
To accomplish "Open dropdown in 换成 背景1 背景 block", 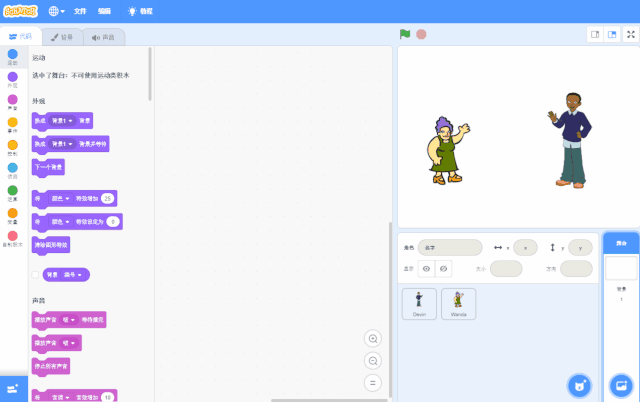I will tap(62, 121).
